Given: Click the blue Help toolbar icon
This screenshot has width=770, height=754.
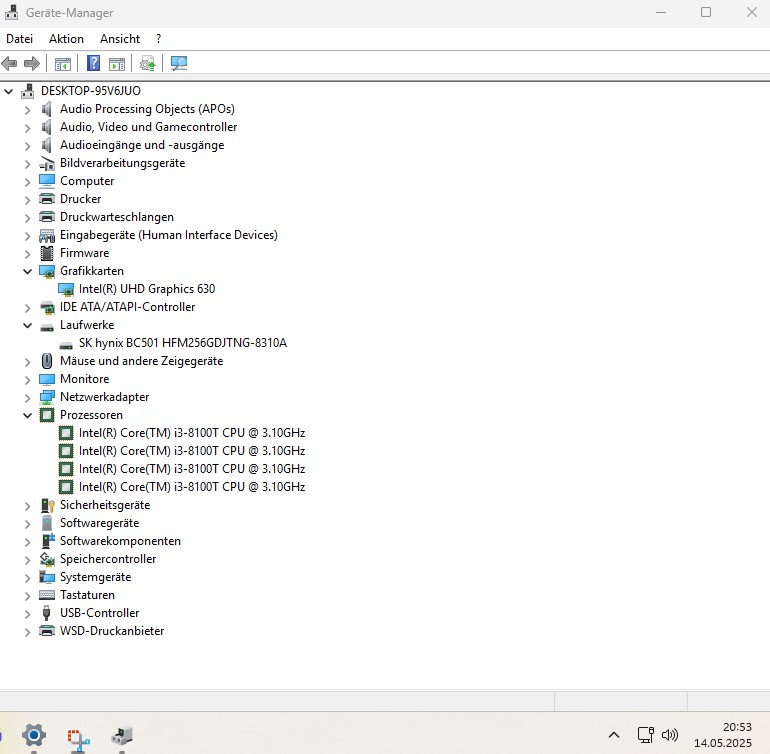Looking at the screenshot, I should click(x=93, y=63).
